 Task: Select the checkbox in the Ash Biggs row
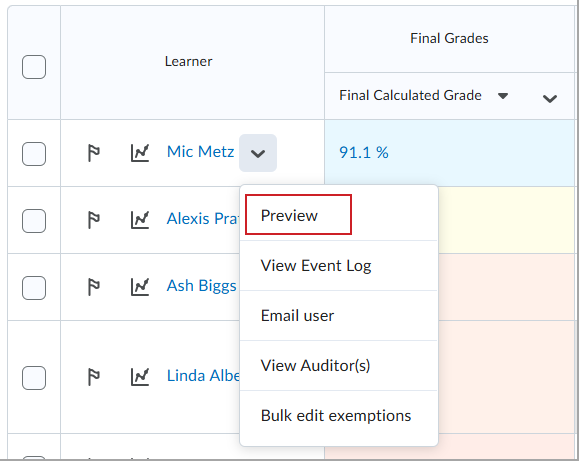[x=34, y=288]
